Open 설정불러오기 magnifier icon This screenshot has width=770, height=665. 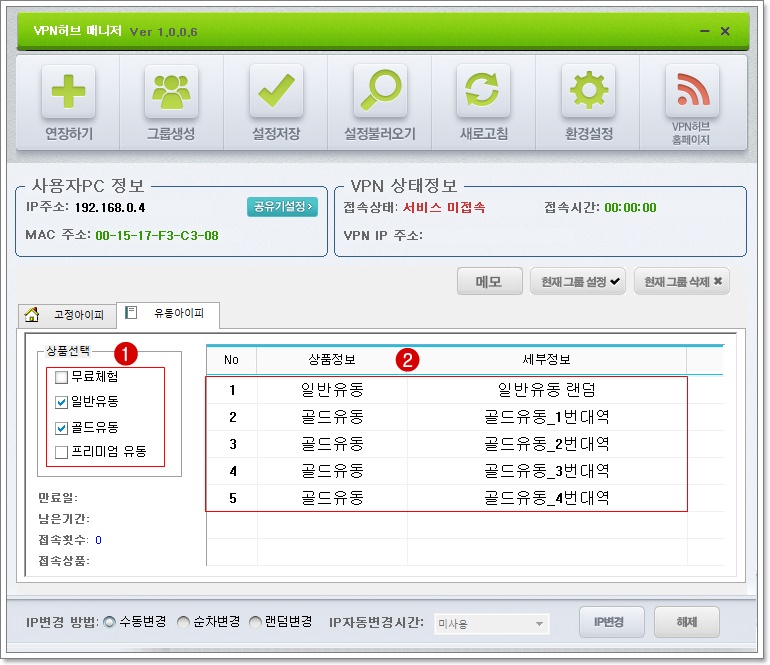[x=380, y=92]
